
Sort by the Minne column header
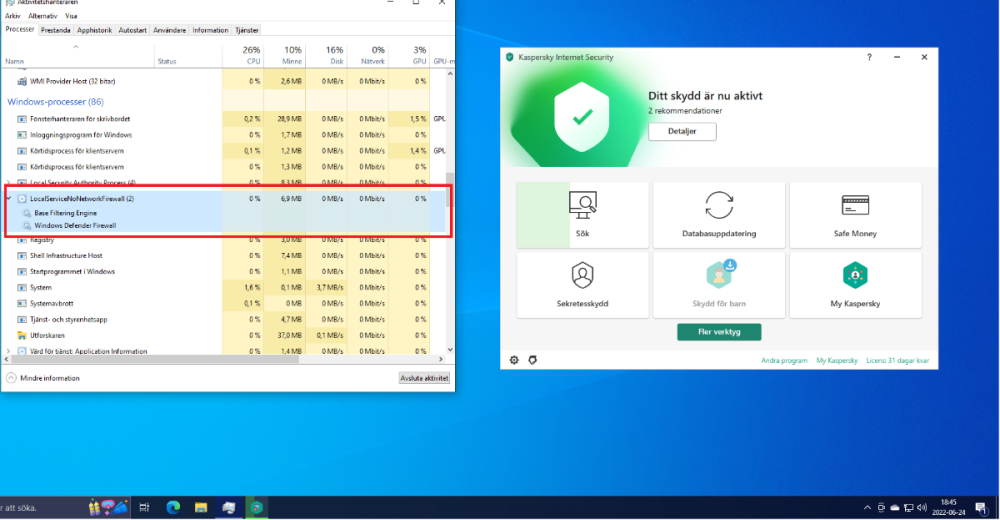pyautogui.click(x=284, y=55)
